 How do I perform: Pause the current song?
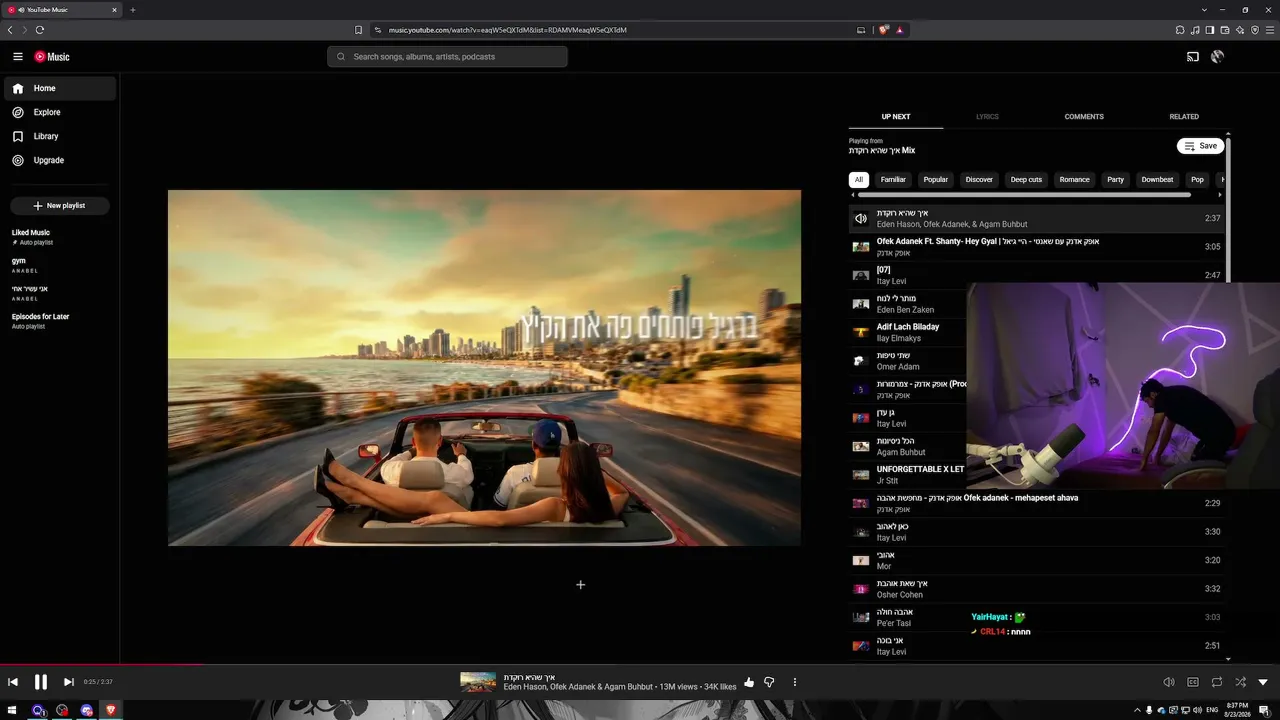41,682
